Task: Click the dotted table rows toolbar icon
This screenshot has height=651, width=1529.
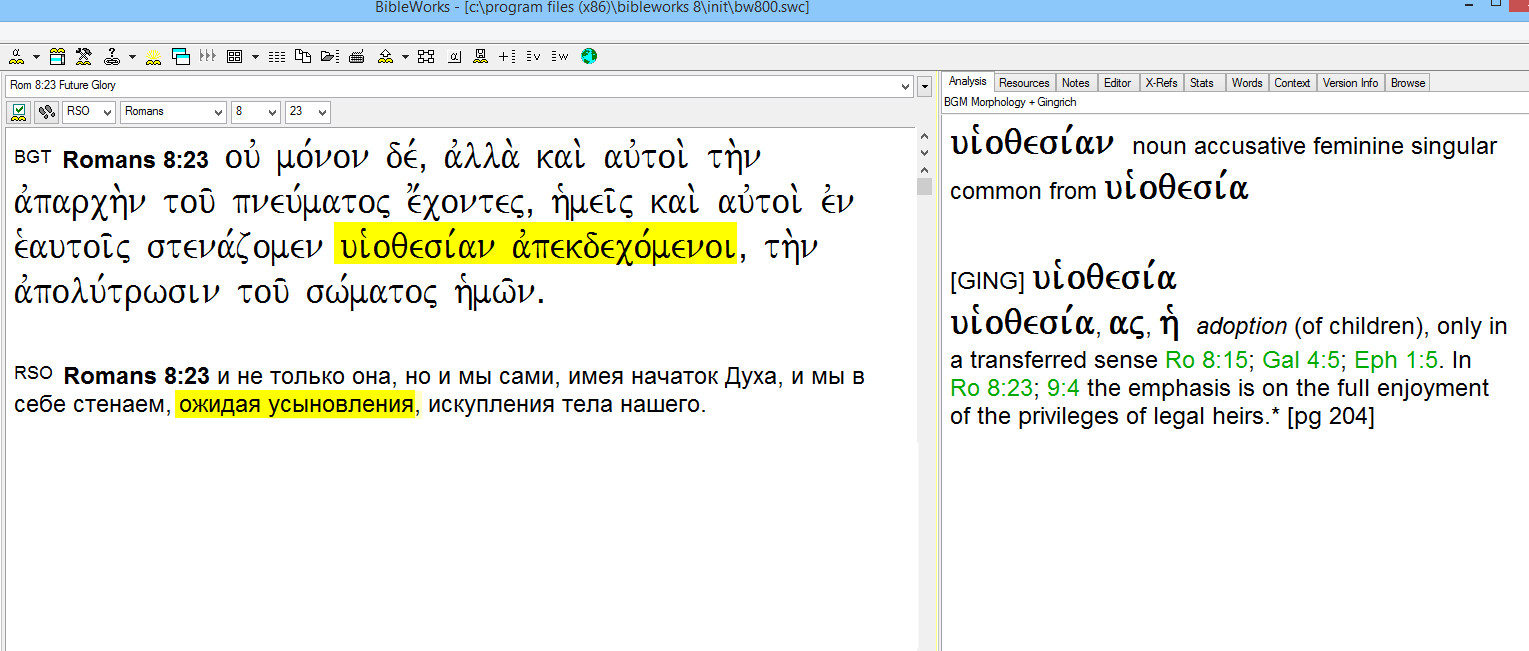Action: click(x=277, y=56)
